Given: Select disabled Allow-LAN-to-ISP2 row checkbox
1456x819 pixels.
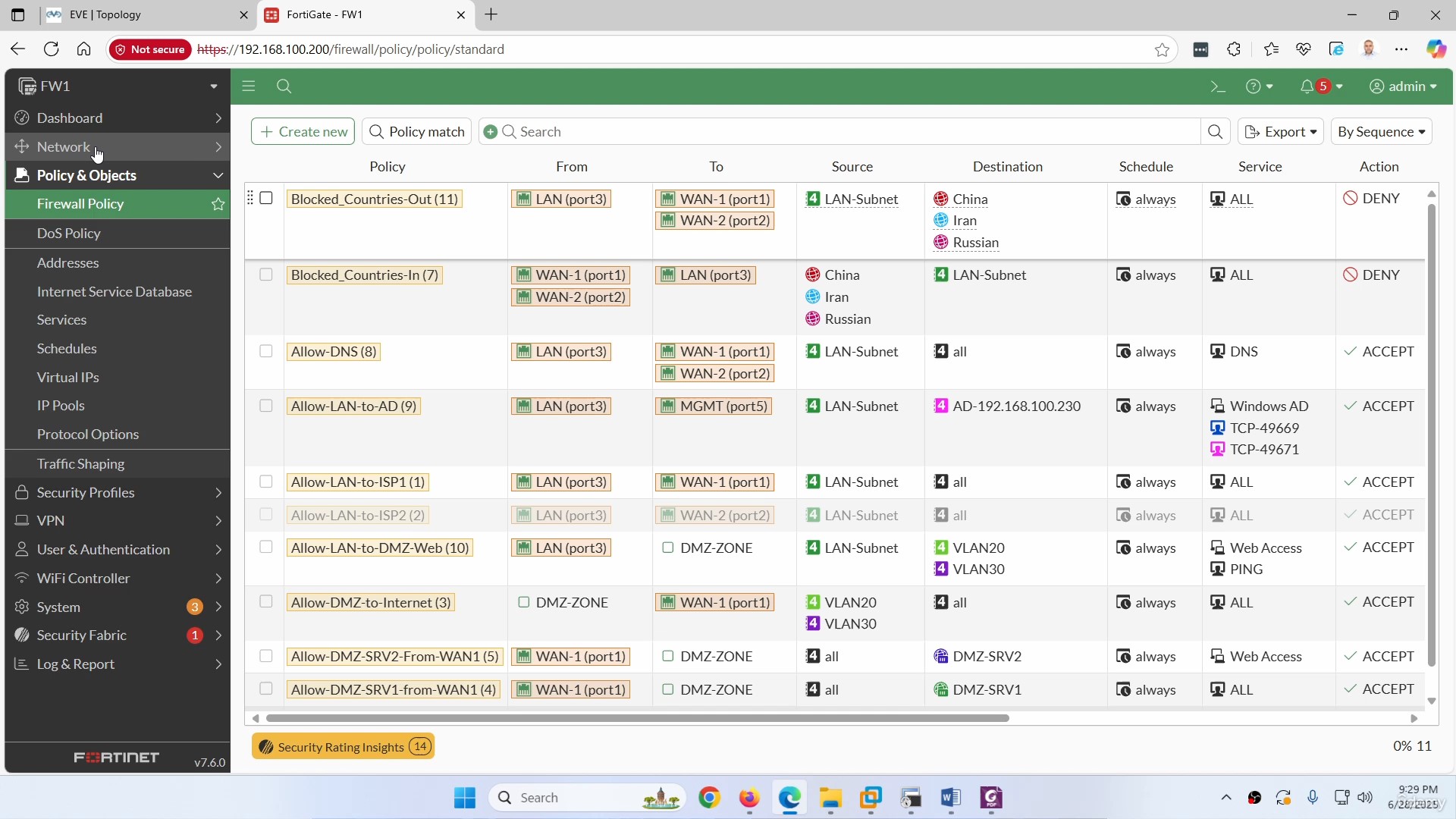Looking at the screenshot, I should [266, 515].
